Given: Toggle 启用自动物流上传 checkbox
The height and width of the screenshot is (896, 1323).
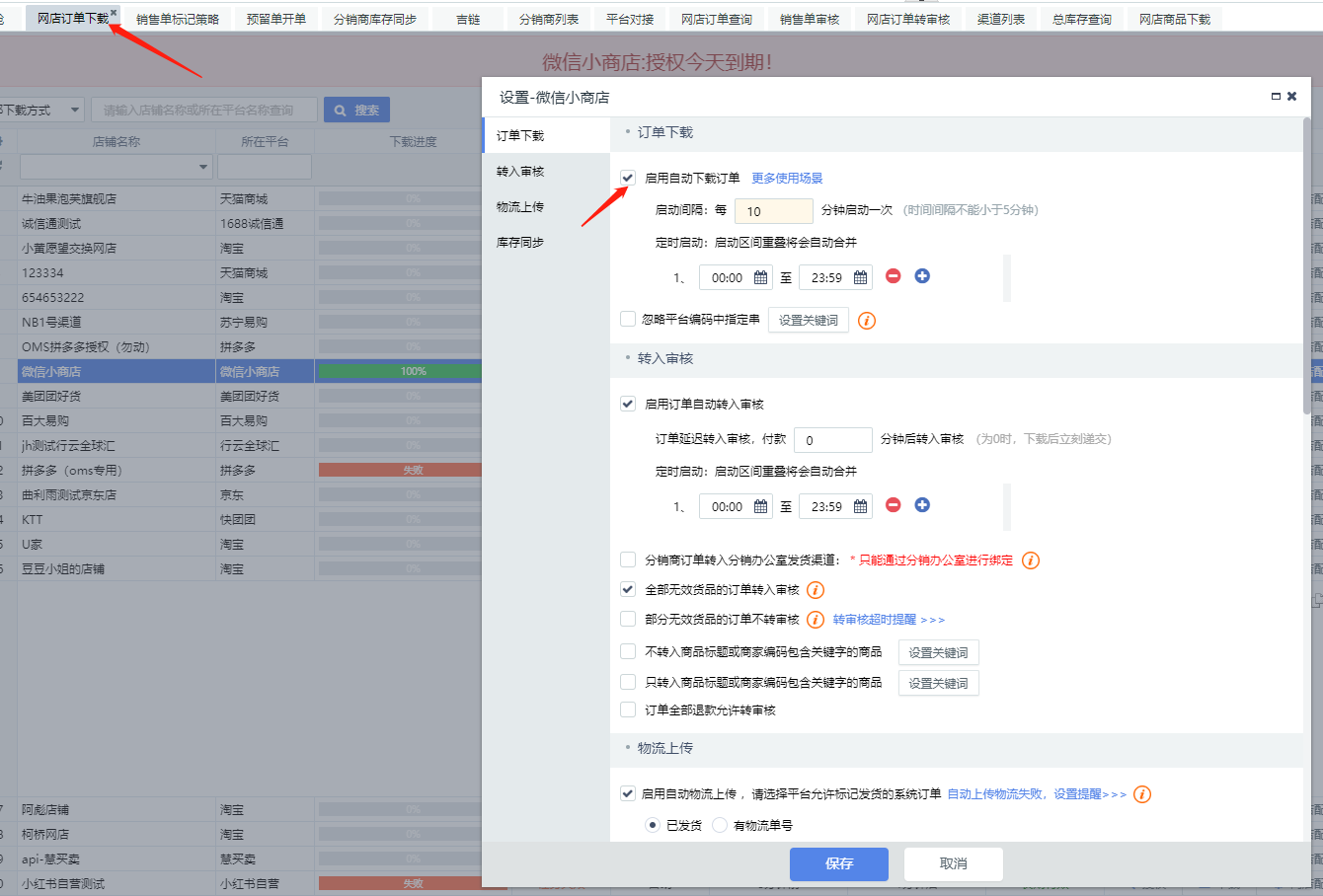Looking at the screenshot, I should (628, 793).
